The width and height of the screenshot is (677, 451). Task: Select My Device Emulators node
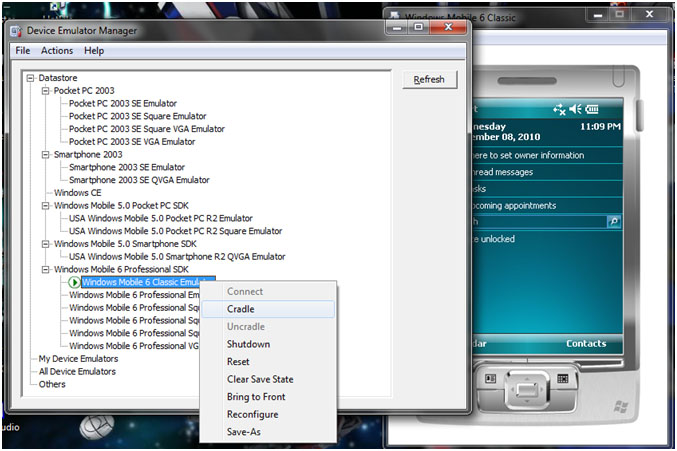tap(78, 359)
